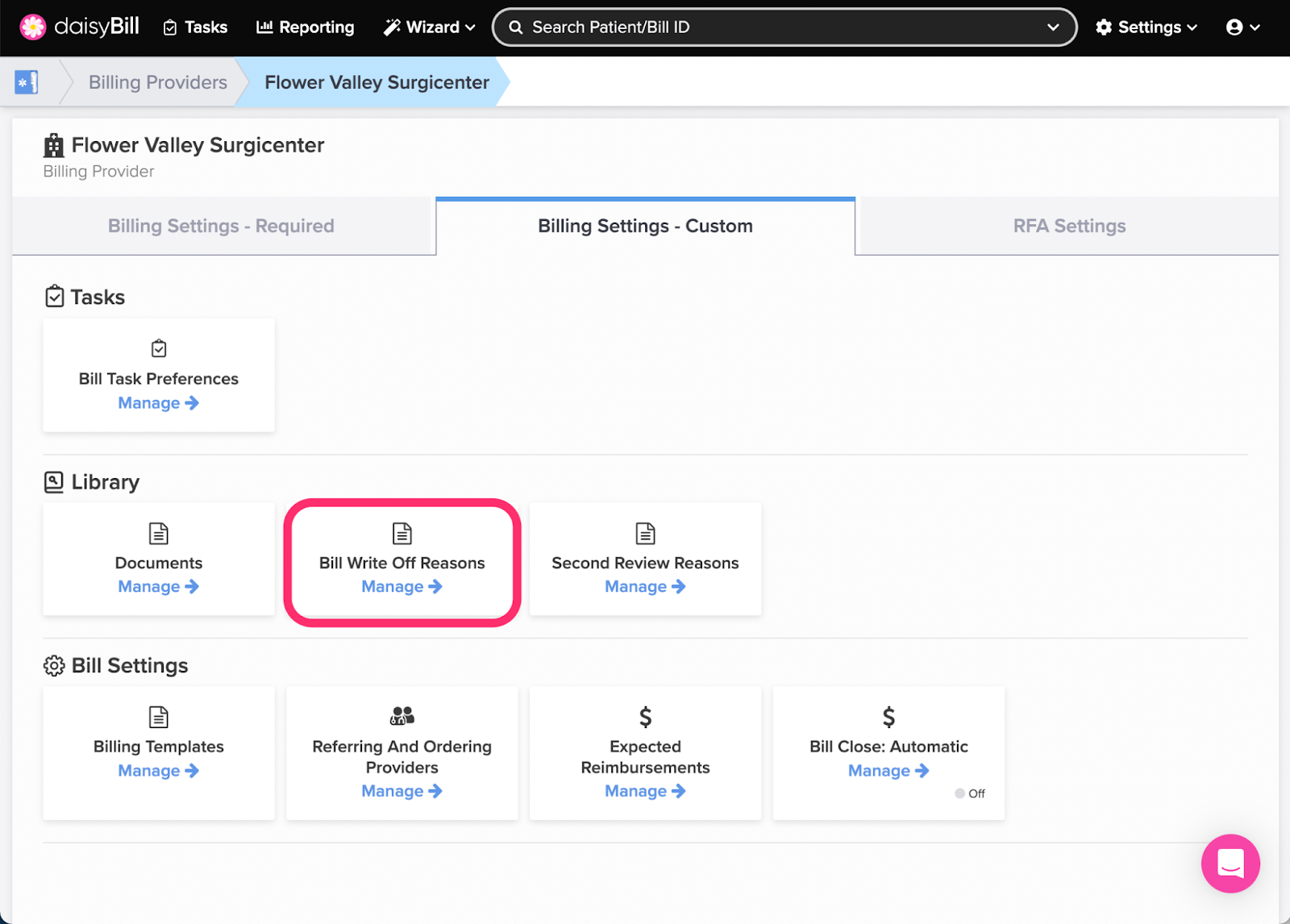Manage Expected Reimbursements

point(646,792)
